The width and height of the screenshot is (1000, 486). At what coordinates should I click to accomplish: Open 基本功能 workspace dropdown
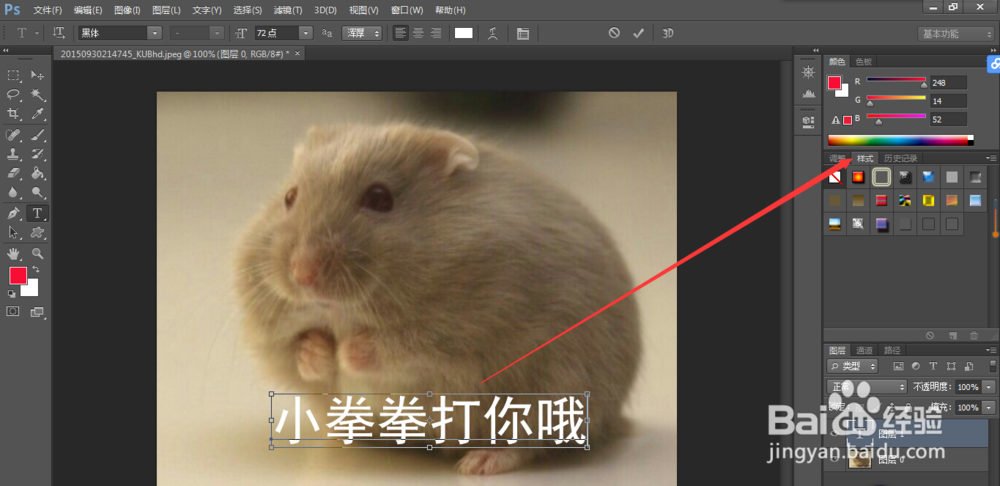[955, 34]
